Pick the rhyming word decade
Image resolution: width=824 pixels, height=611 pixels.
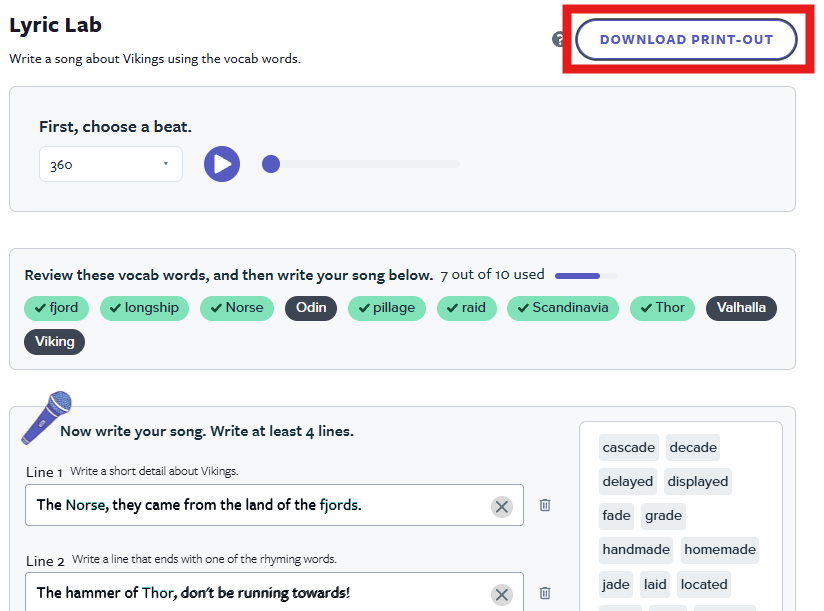693,448
